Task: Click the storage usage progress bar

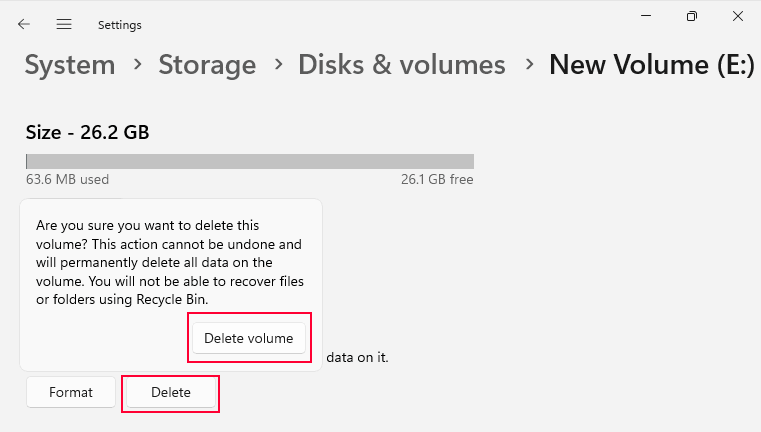Action: [250, 161]
